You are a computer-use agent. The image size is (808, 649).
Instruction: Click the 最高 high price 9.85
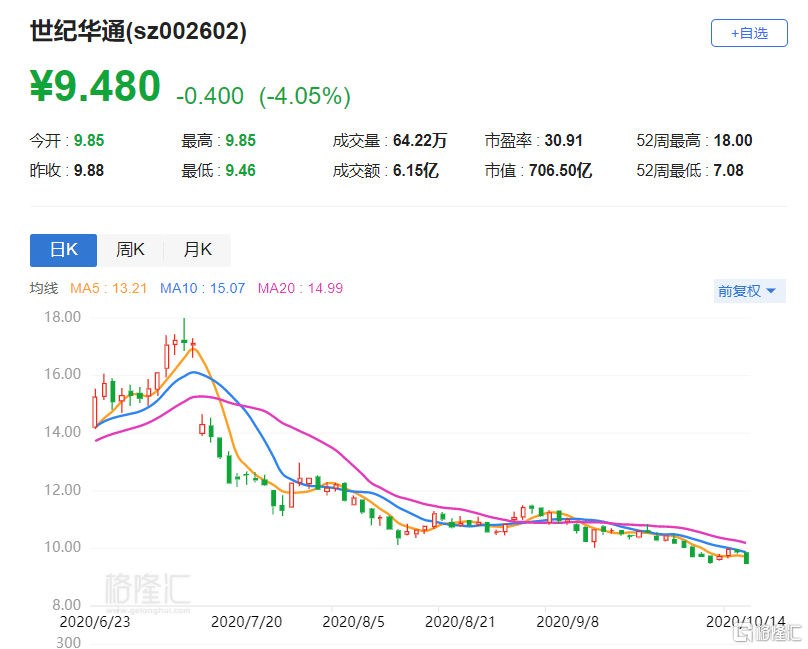click(241, 140)
